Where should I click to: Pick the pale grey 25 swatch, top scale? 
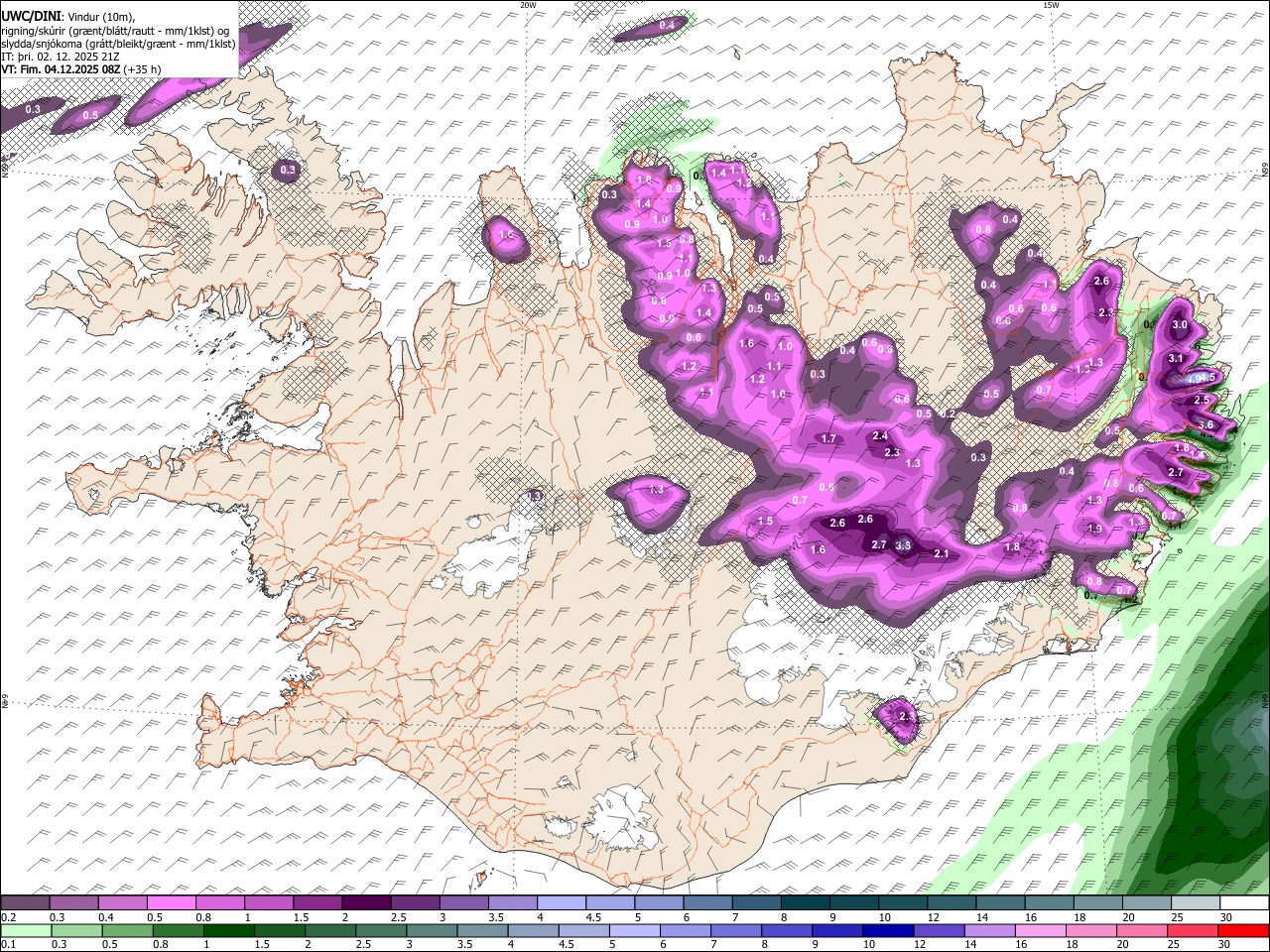(x=1196, y=902)
